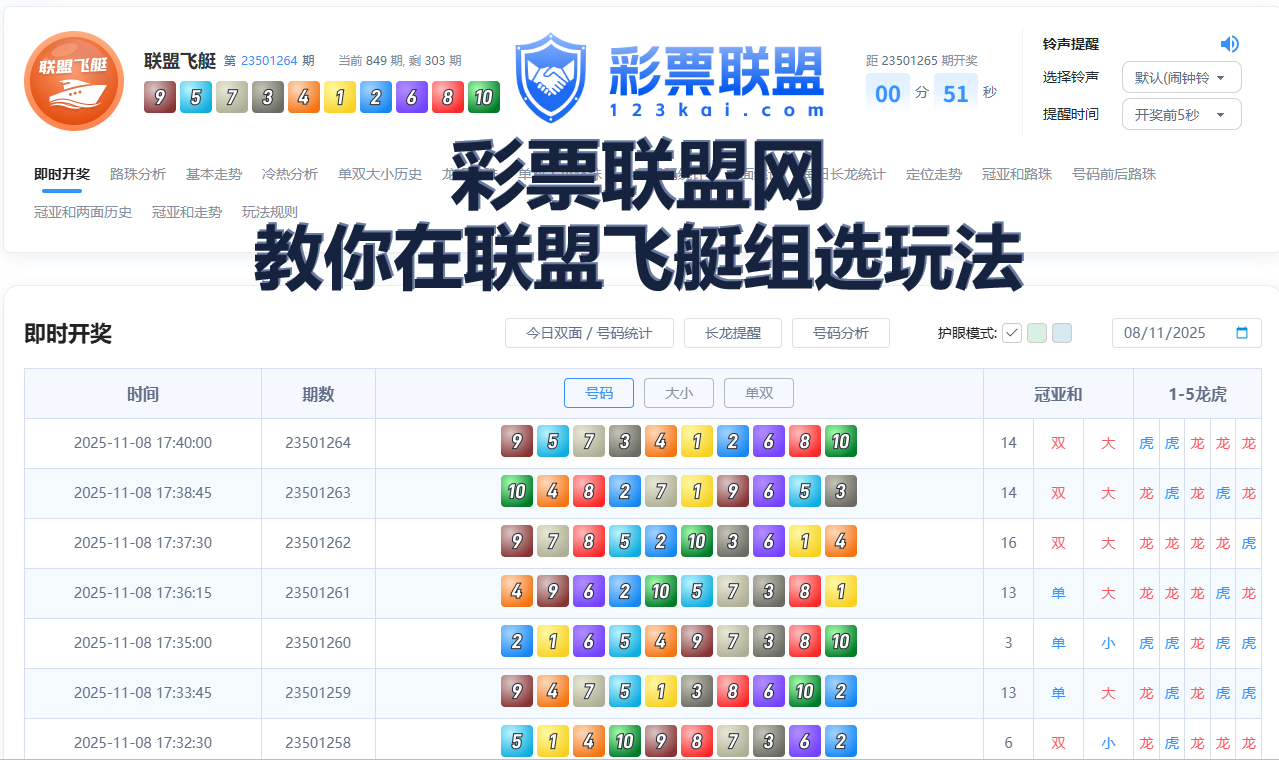Mute the sound via the speaker icon
This screenshot has height=760, width=1279.
tap(1229, 44)
